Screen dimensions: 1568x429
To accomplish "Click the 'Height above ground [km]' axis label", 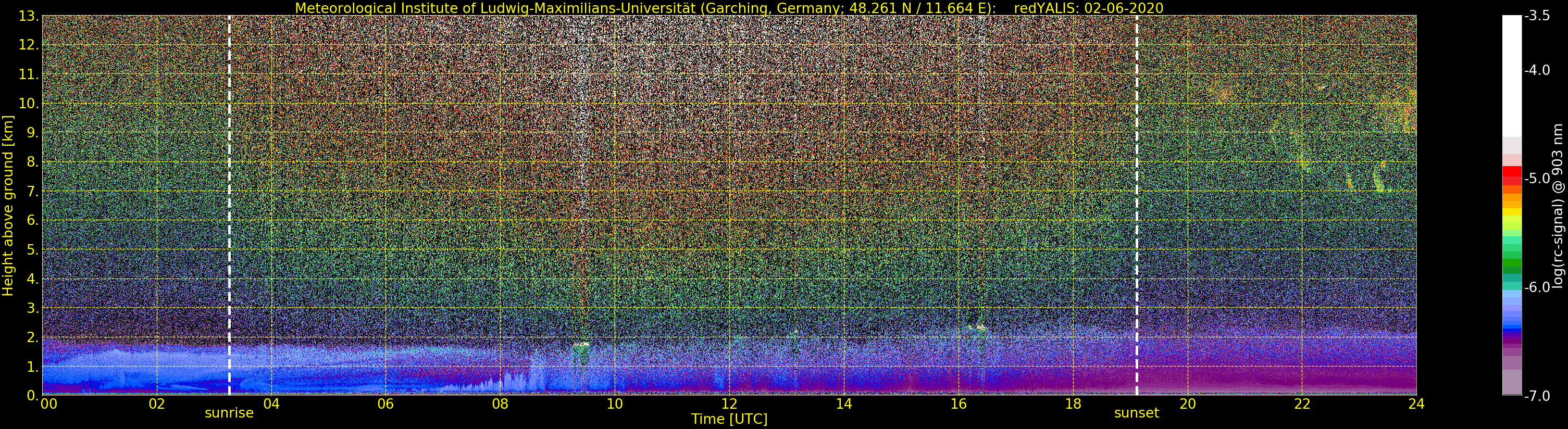I will (8, 206).
